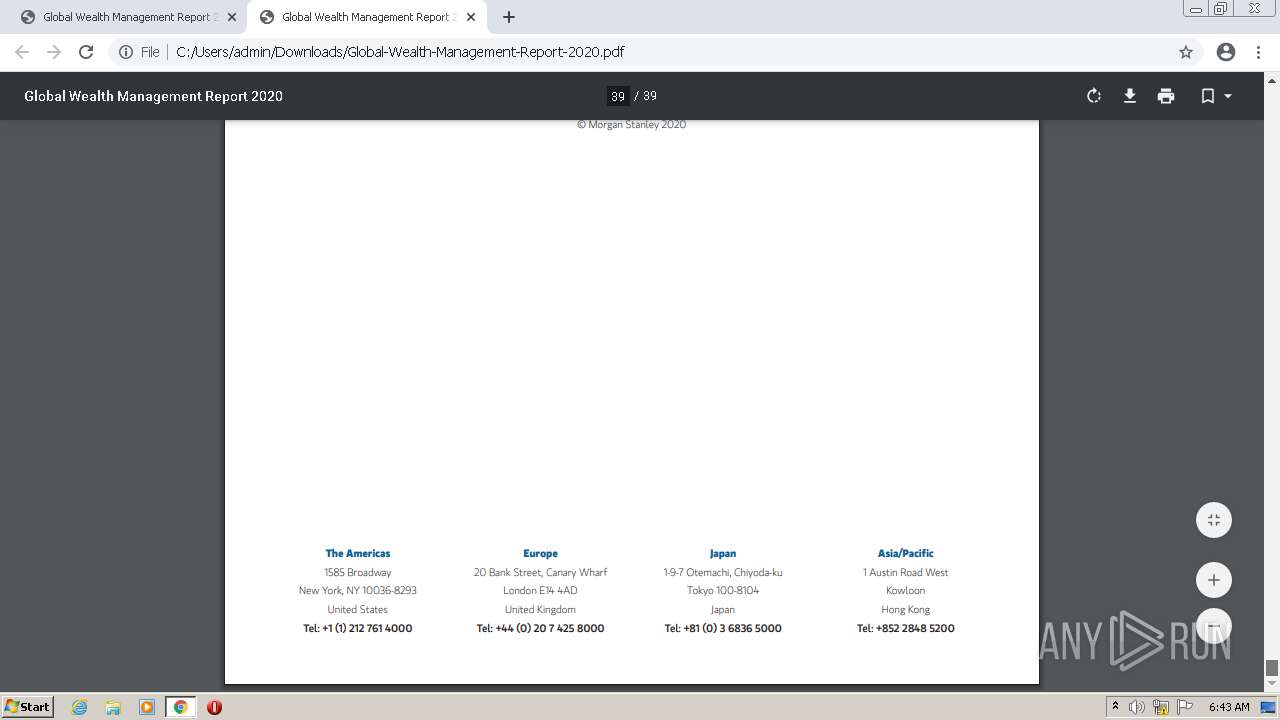
Task: Click the network tray icon
Action: (x=1161, y=707)
